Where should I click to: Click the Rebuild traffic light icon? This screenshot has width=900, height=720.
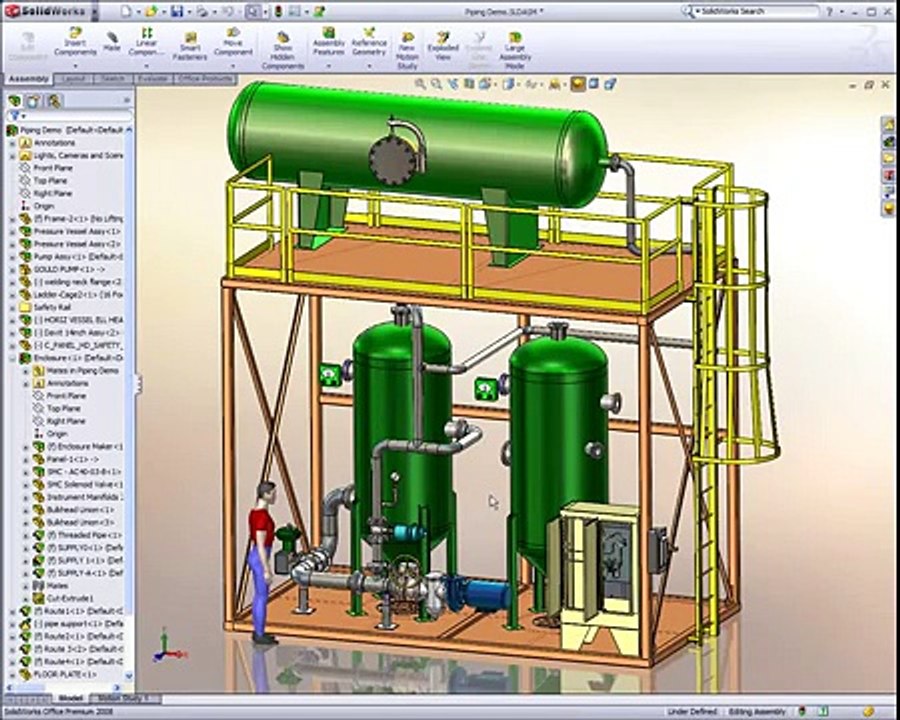click(278, 10)
